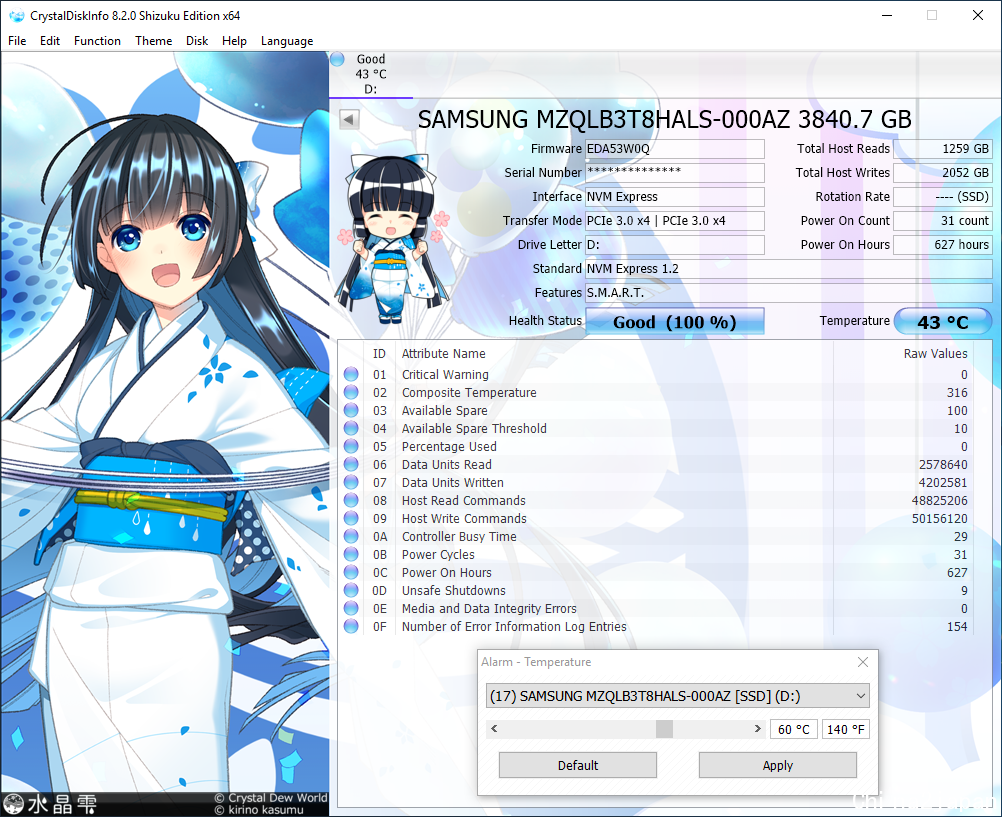Click the Apply button in Alarm dialog
The image size is (1002, 817).
(778, 765)
